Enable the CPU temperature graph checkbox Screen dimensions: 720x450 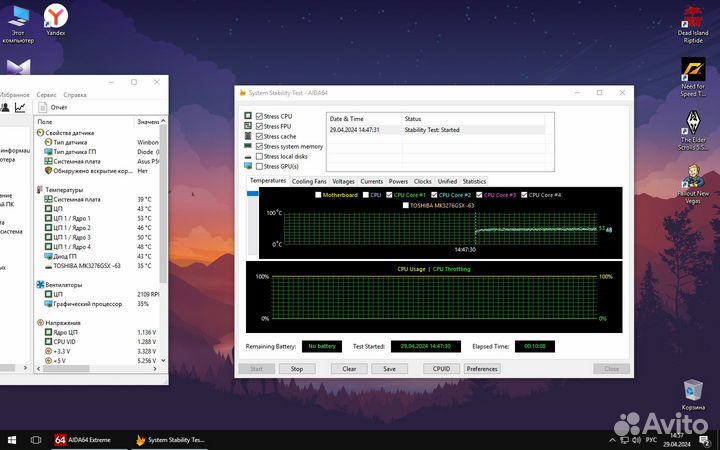[366, 195]
